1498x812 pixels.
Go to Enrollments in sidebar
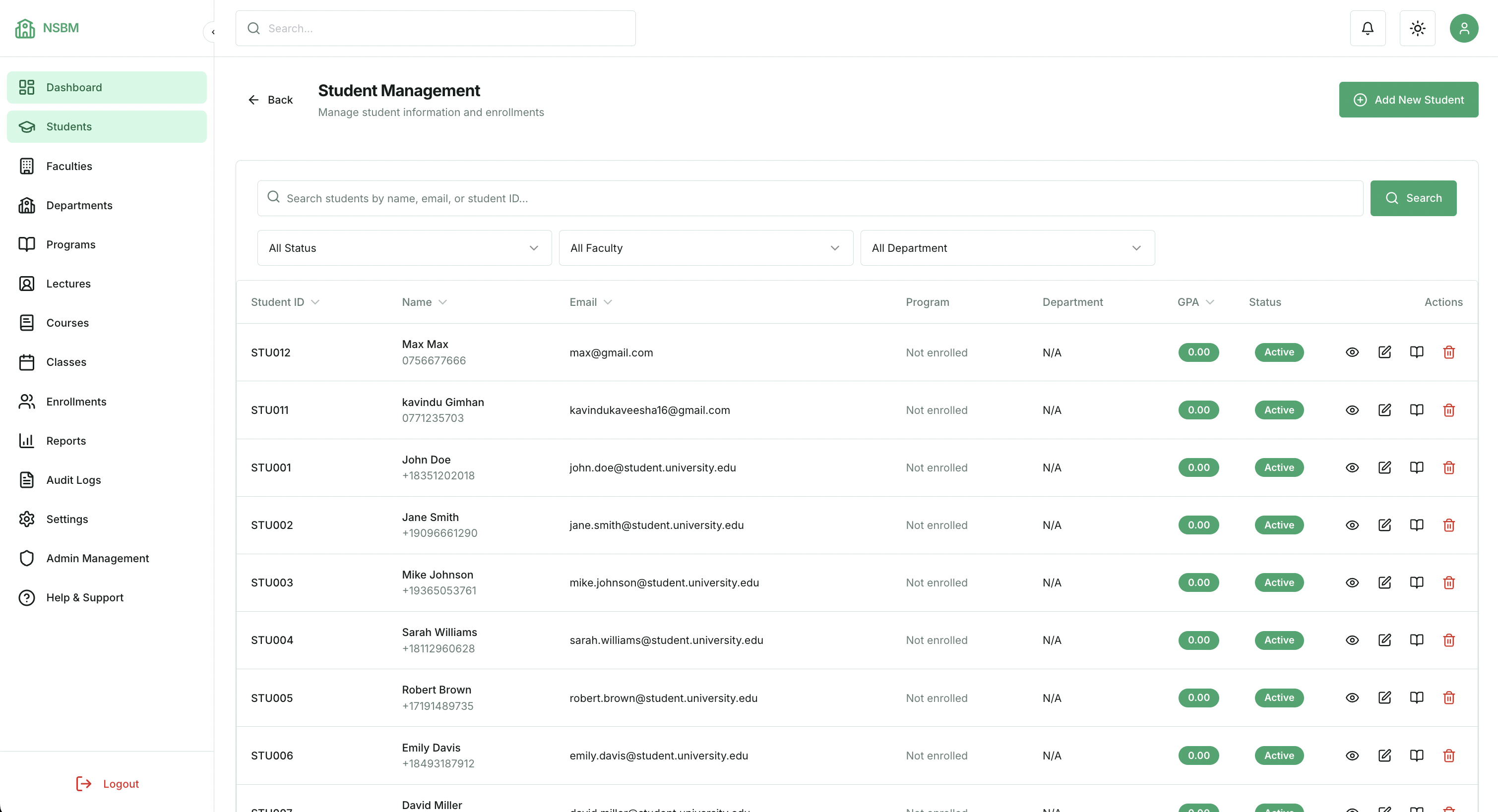(76, 402)
